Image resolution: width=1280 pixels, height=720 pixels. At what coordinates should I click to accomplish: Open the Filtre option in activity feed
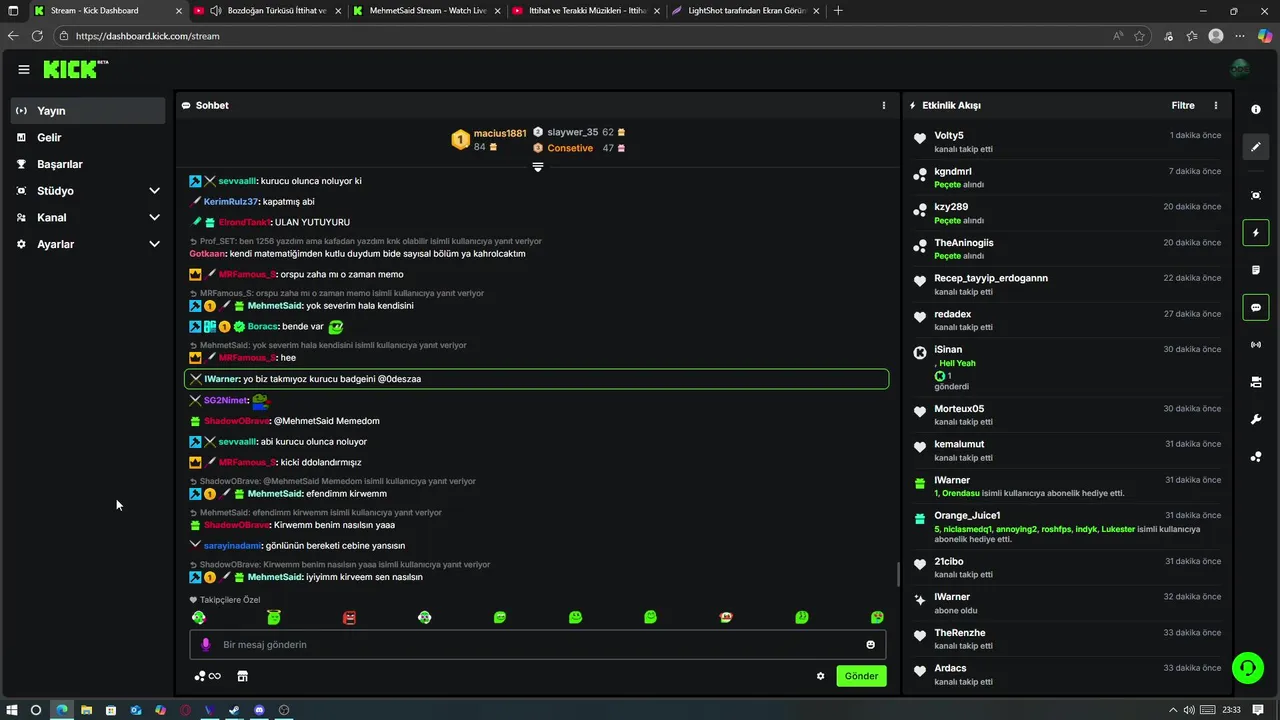[1183, 105]
